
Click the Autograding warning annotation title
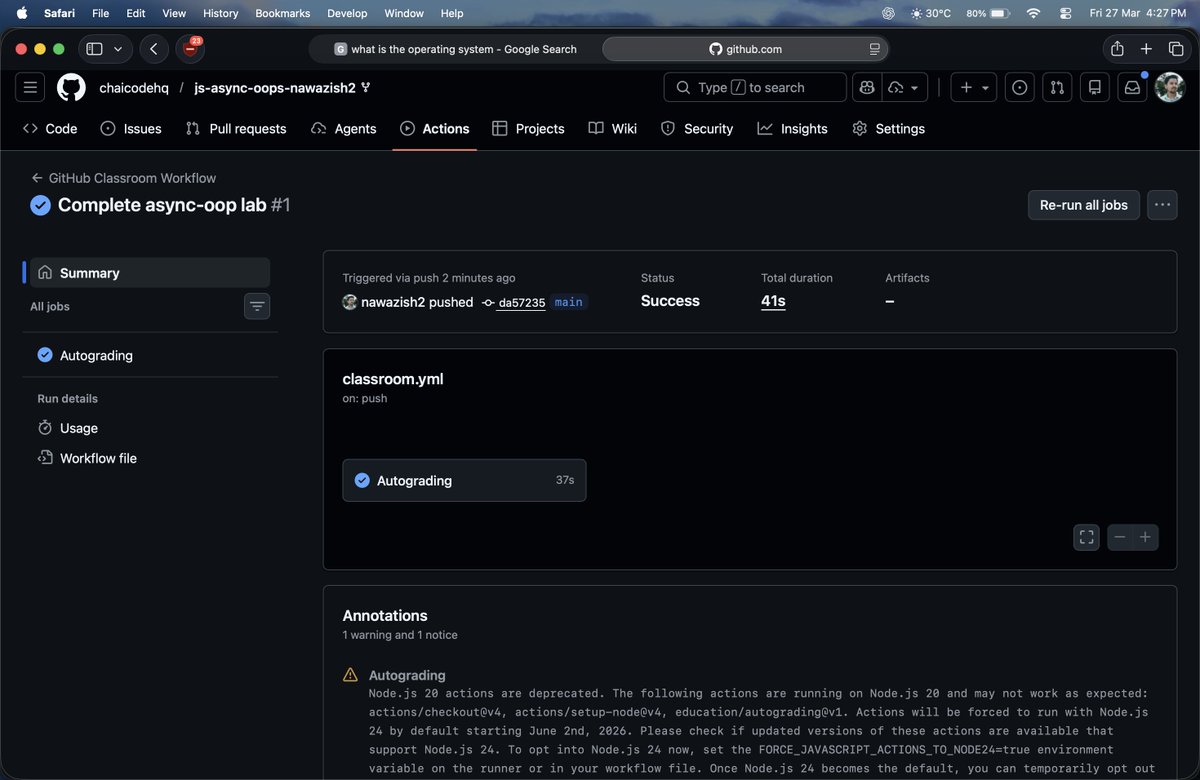[x=407, y=675]
